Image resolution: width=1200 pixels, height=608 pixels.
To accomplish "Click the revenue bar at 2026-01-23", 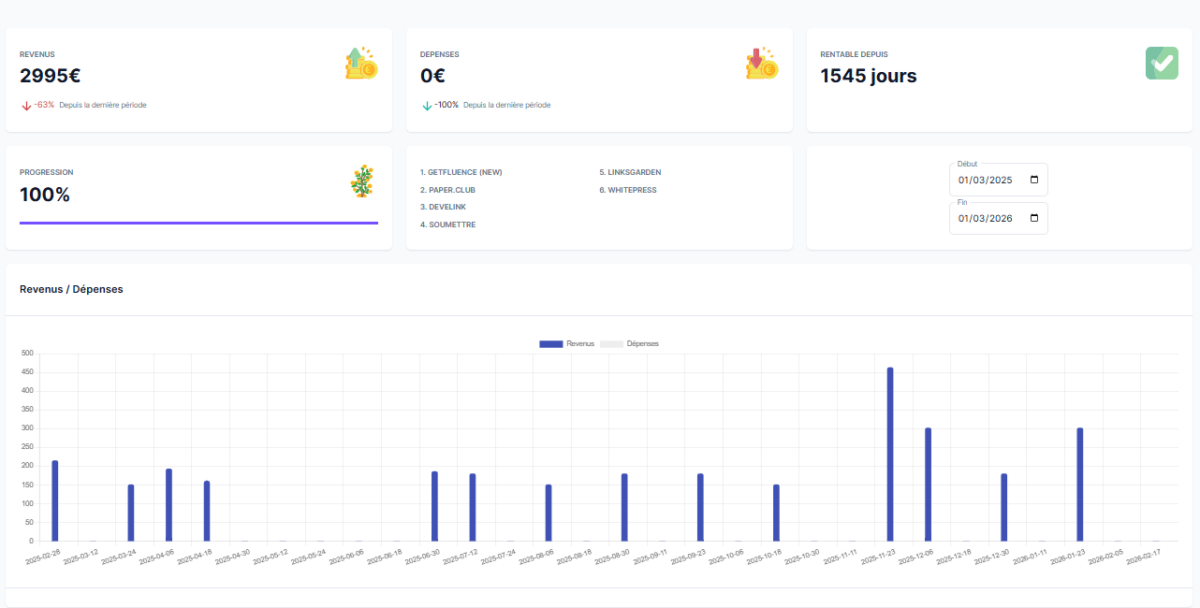I will pos(1080,485).
